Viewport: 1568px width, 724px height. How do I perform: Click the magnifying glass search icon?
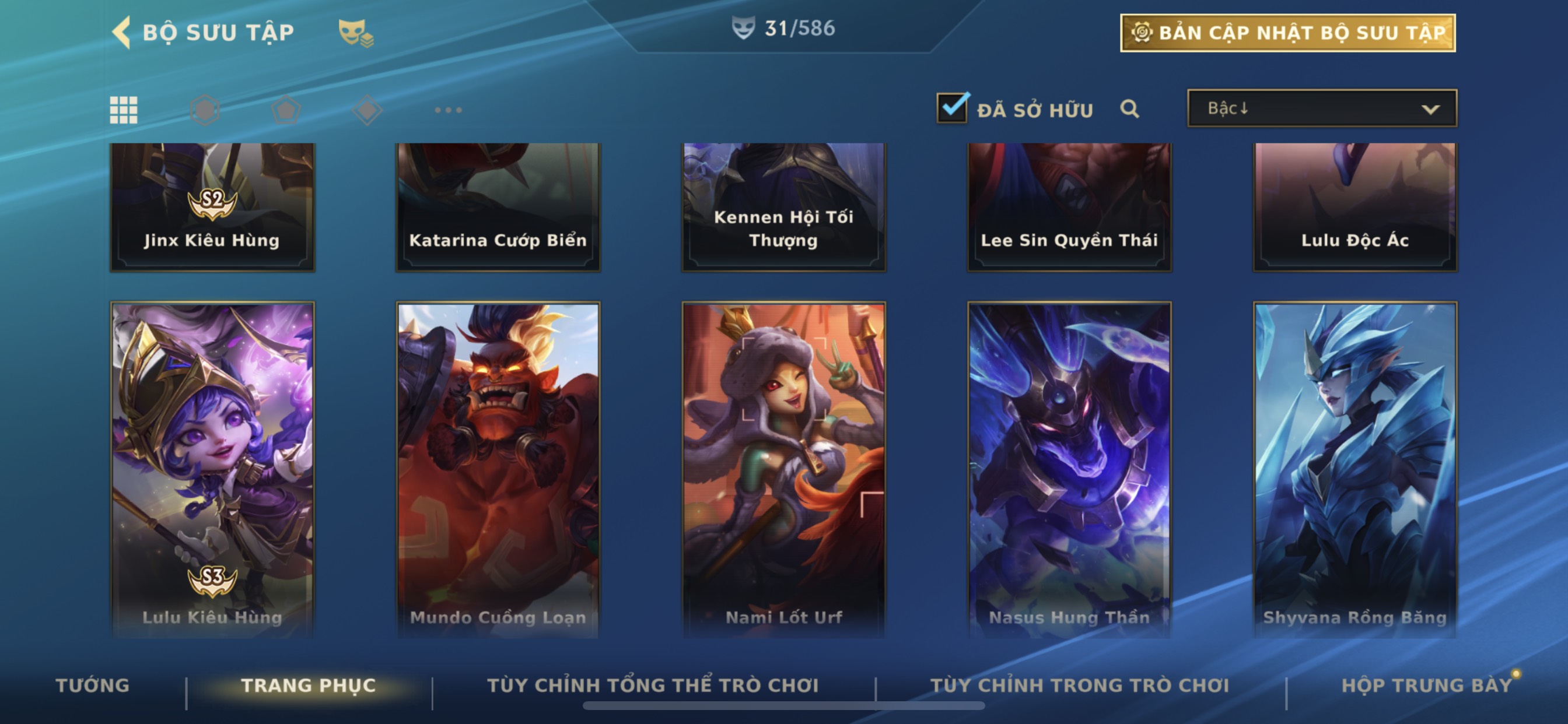coord(1130,109)
